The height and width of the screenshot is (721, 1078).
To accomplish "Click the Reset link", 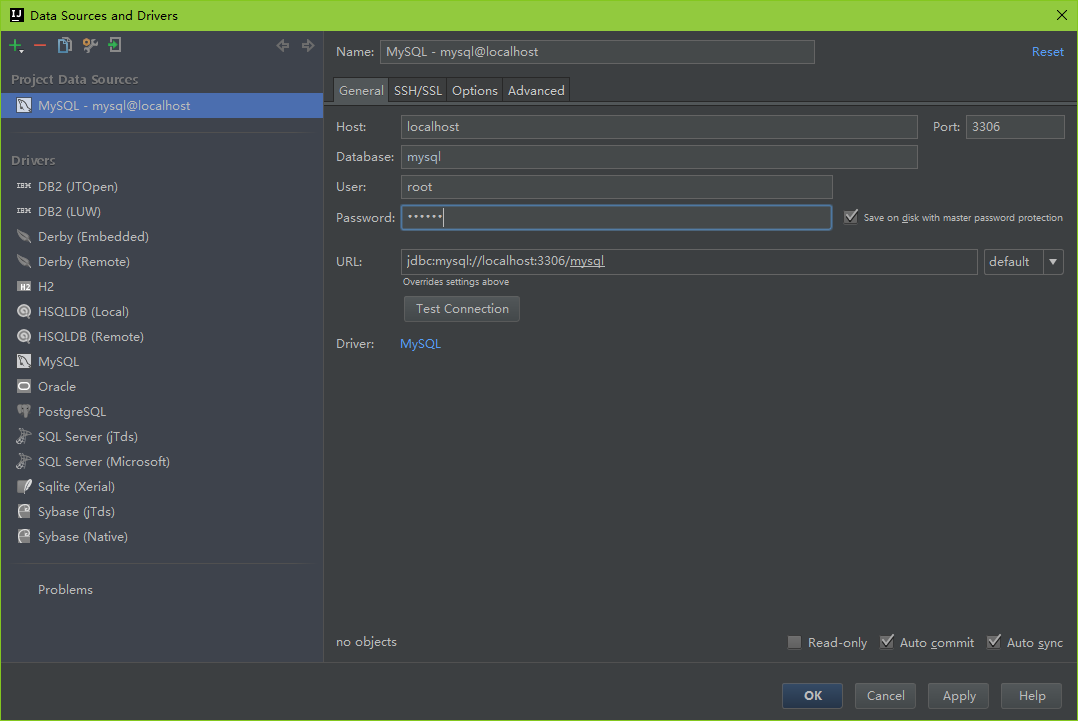I will [x=1047, y=52].
